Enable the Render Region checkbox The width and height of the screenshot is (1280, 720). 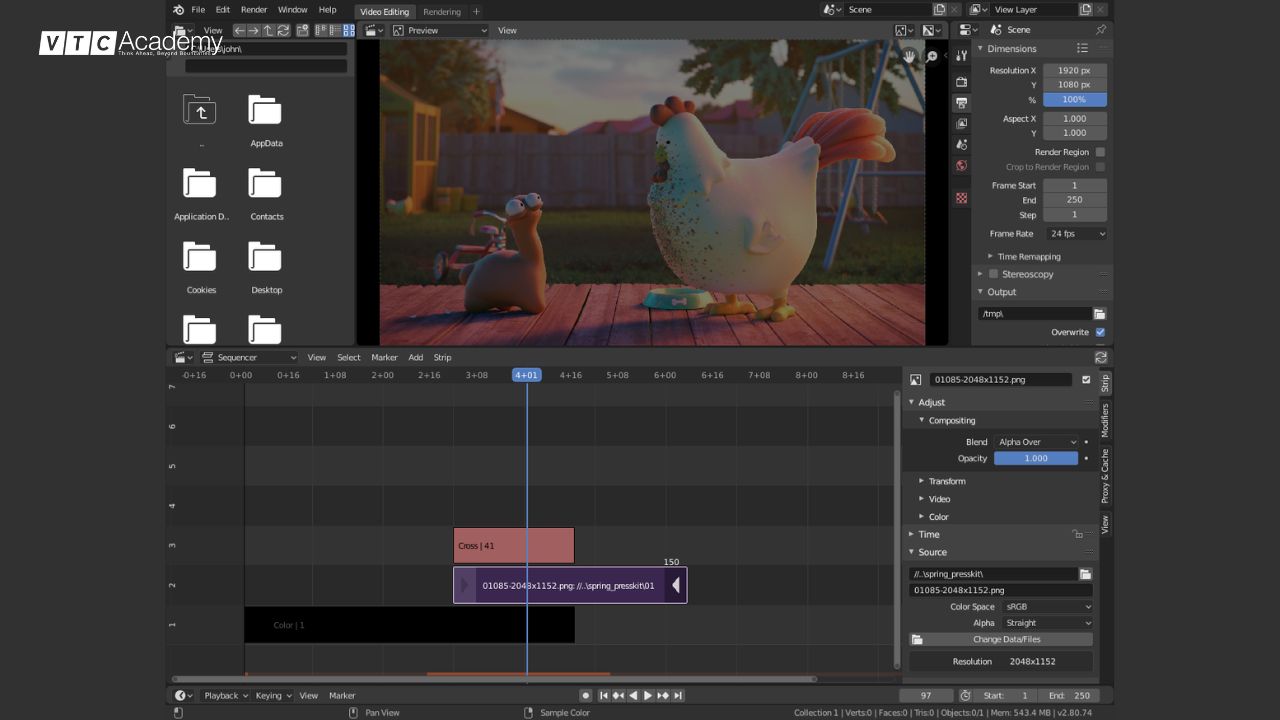coord(1100,152)
